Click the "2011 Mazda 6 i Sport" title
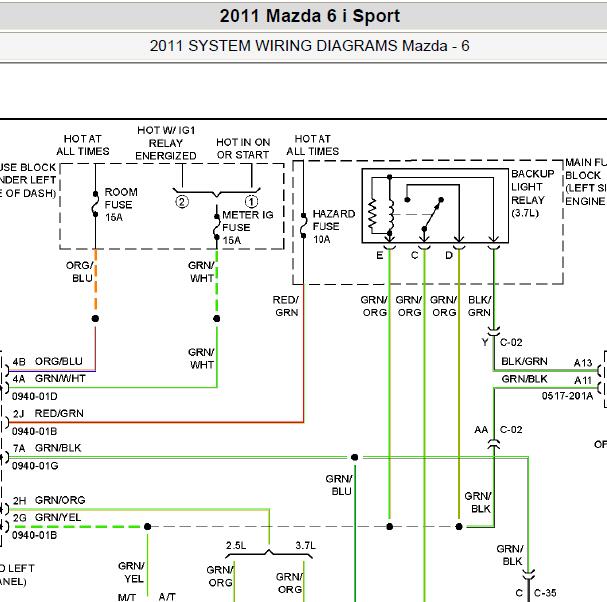 click(x=310, y=16)
